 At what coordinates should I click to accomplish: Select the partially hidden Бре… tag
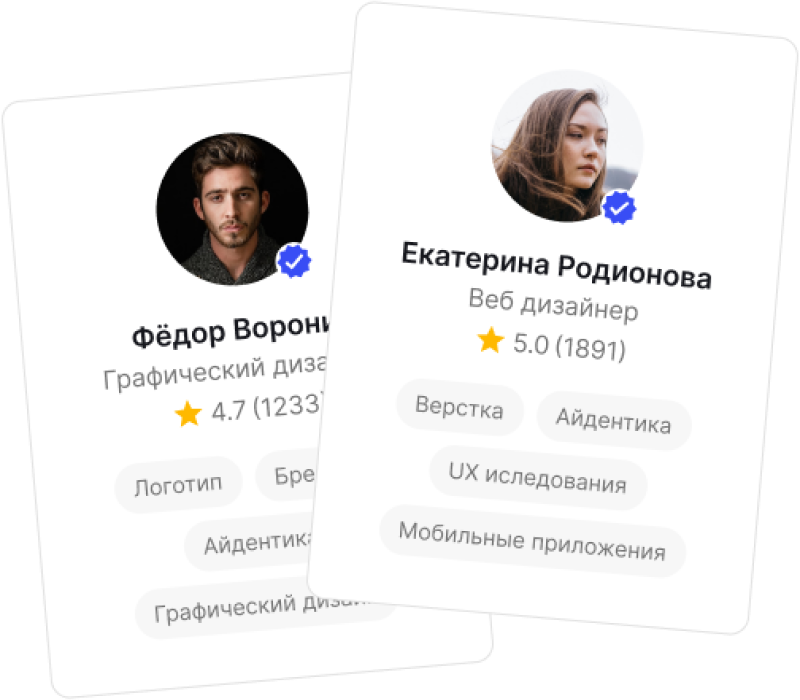tap(287, 476)
